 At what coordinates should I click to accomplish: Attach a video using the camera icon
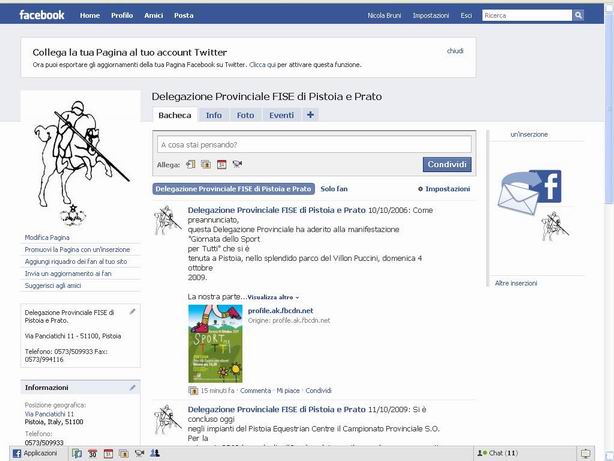[237, 164]
